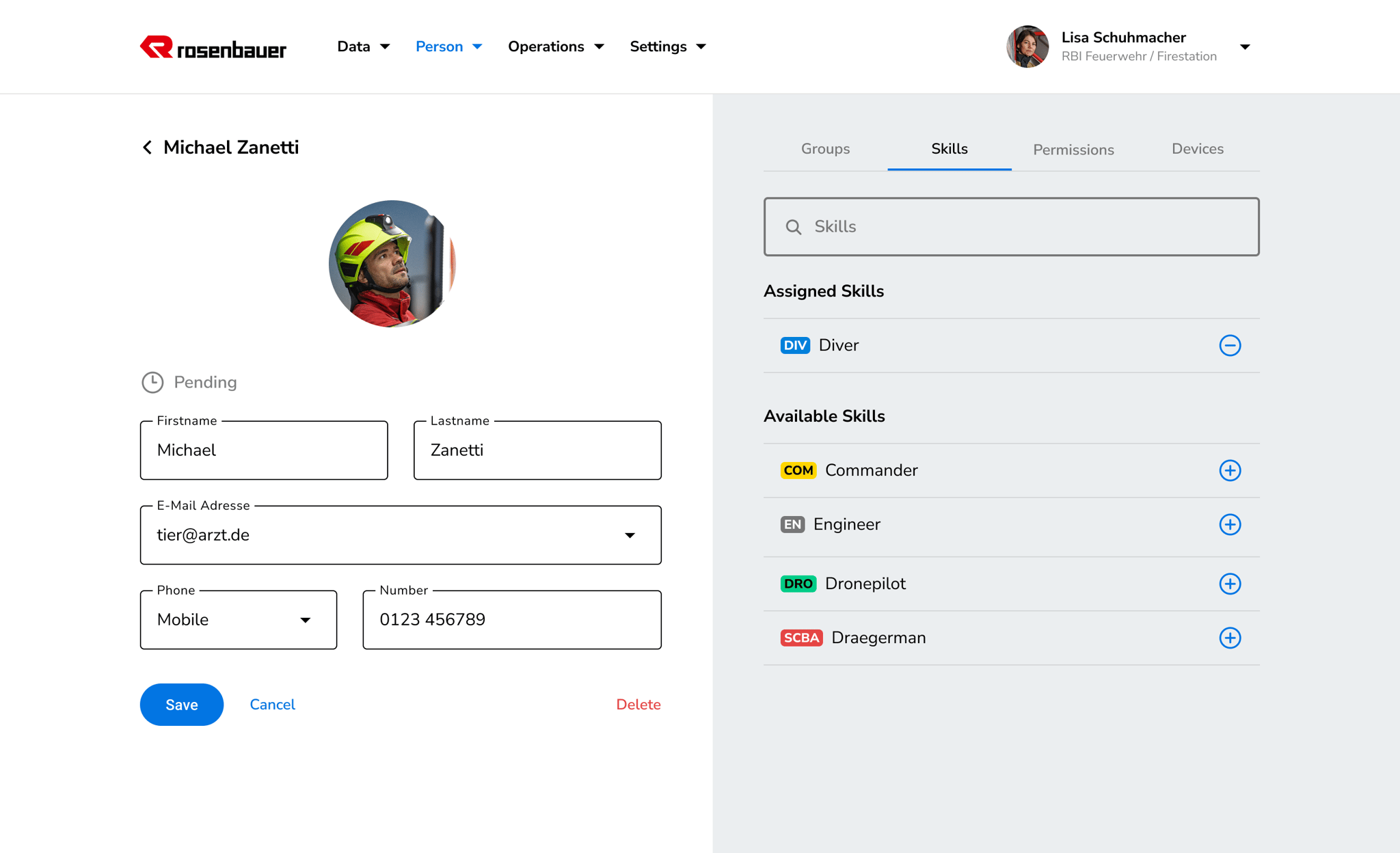Screen dimensions: 1400x853
Task: Add the Commander skill with plus icon
Action: point(1230,470)
